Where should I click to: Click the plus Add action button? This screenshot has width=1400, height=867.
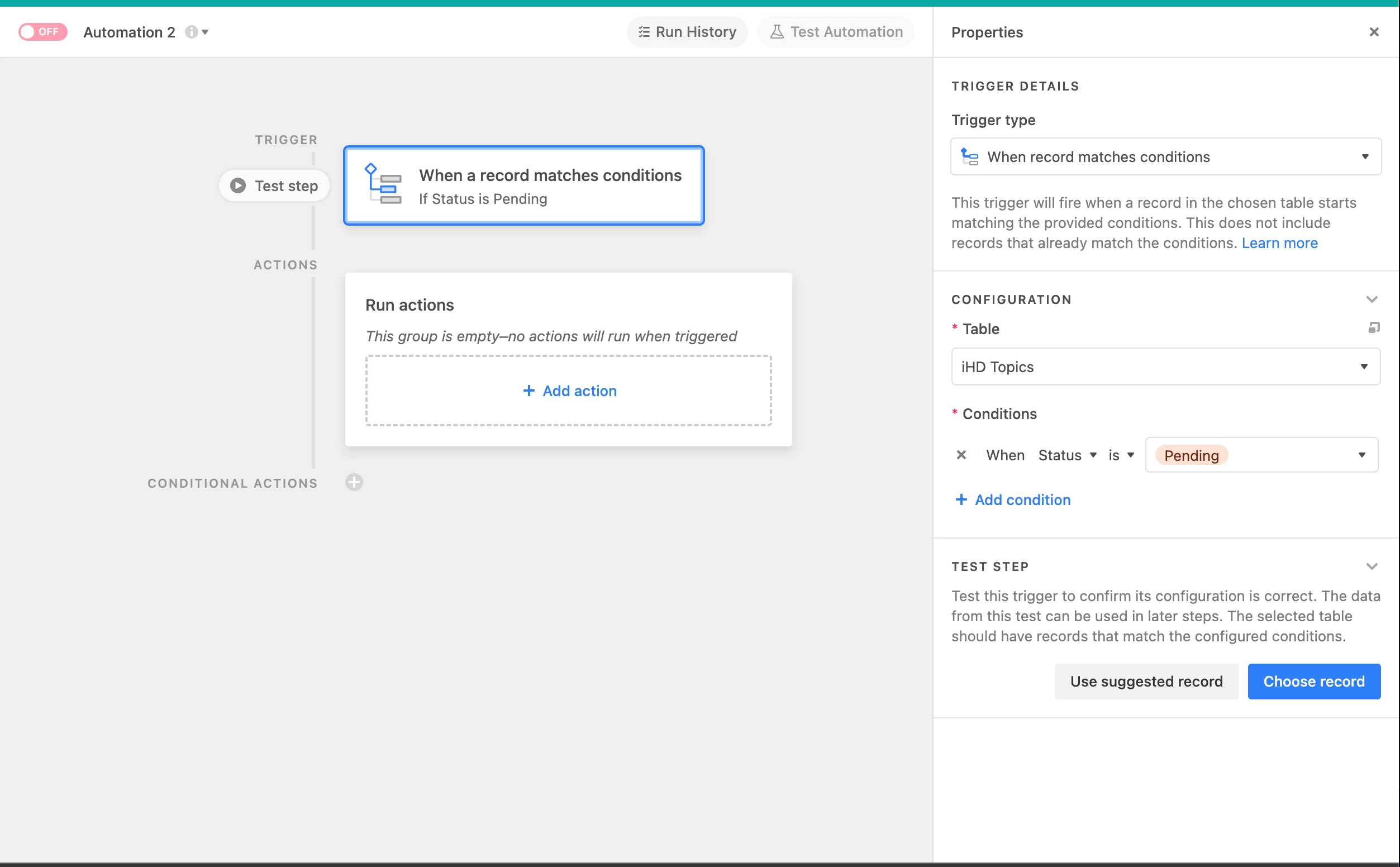[x=569, y=390]
